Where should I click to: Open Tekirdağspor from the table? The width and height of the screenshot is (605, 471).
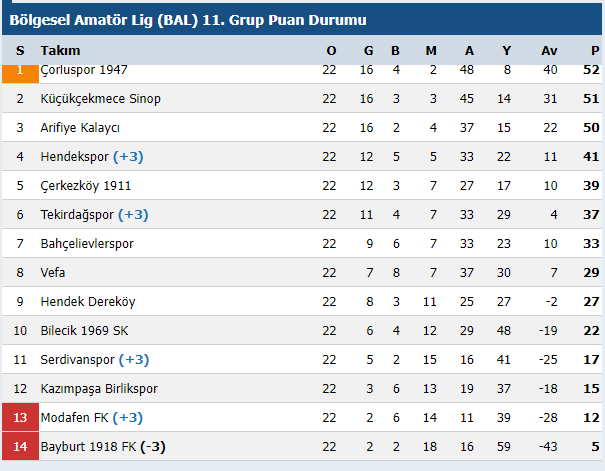tap(77, 215)
